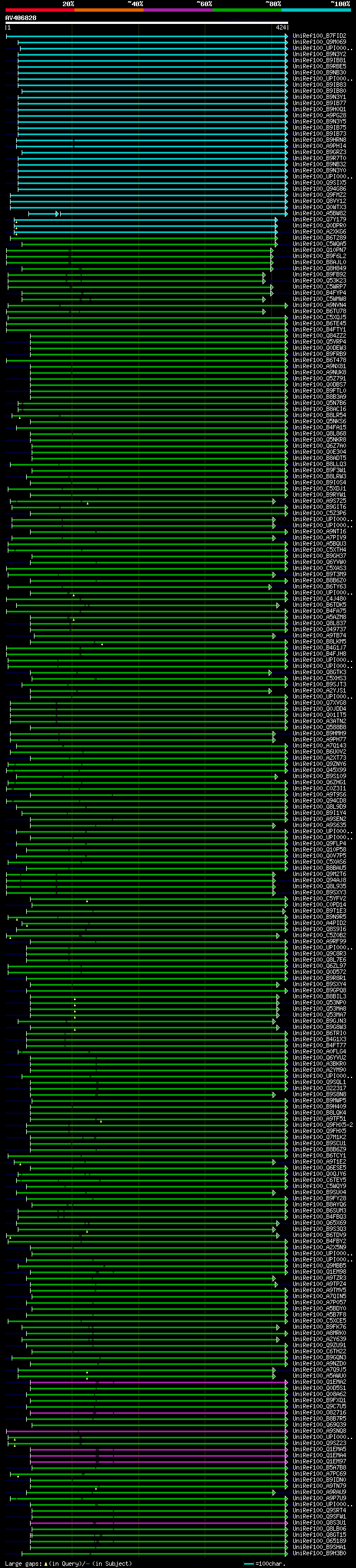
Task: Click the UniRef100_B9R8R1 label
Action: [319, 979]
